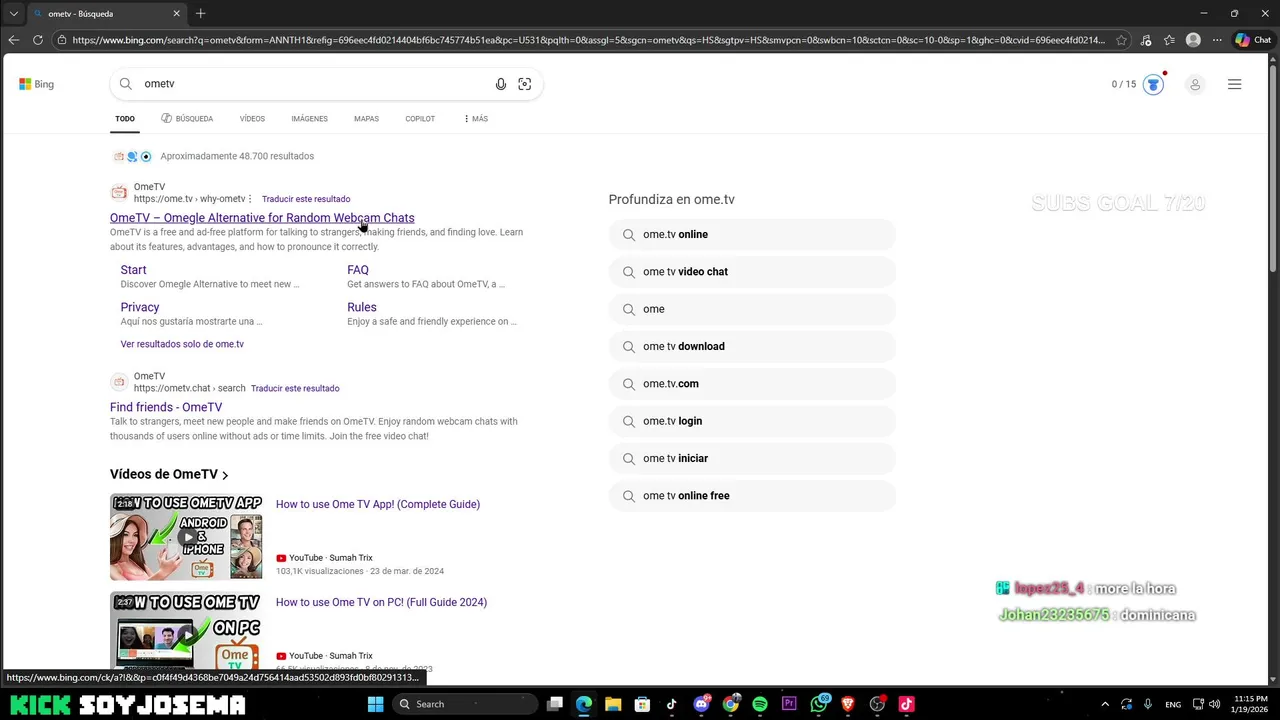Open the new tab plus button

coord(200,13)
